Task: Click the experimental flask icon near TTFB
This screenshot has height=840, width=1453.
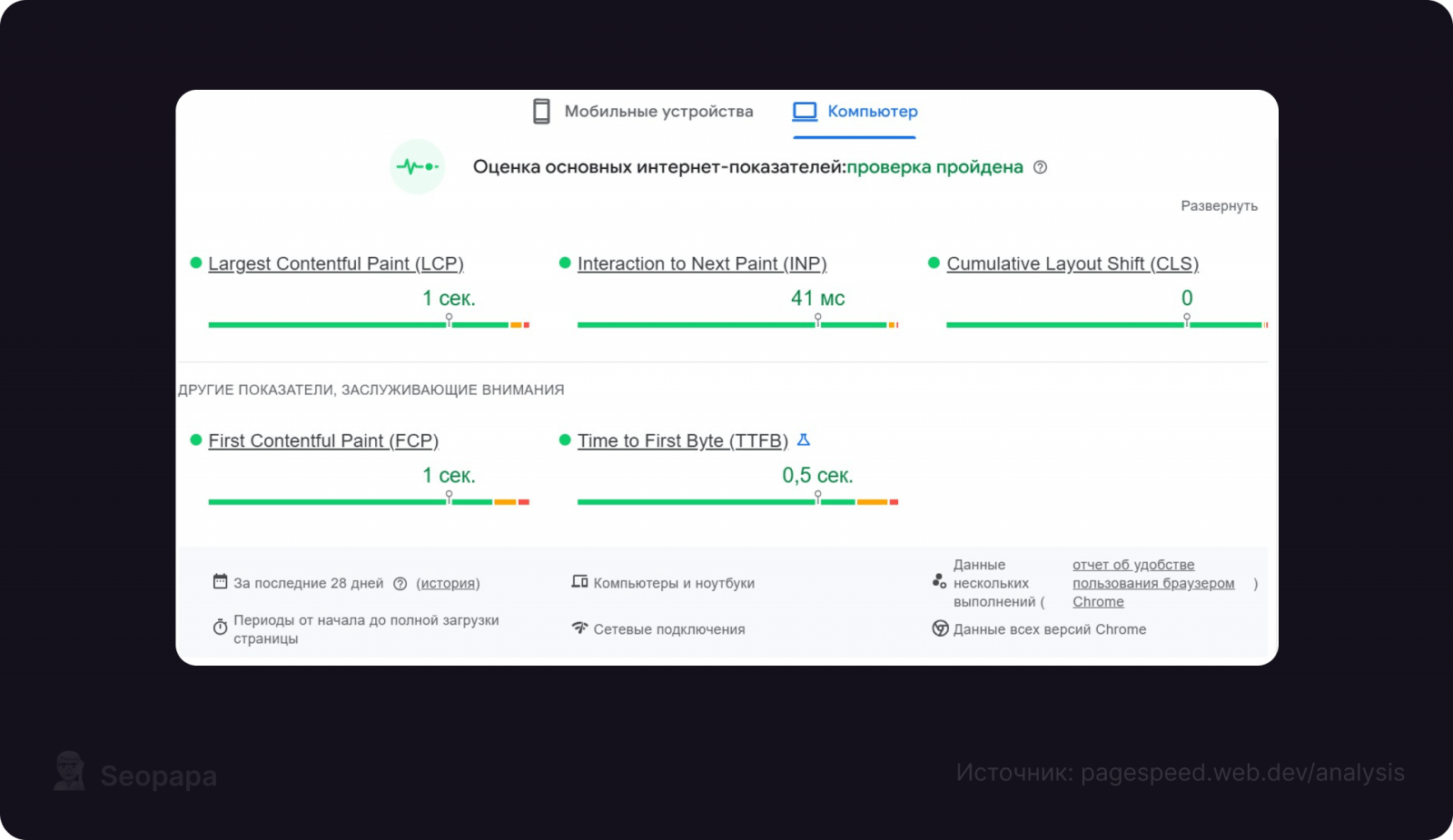Action: tap(804, 440)
